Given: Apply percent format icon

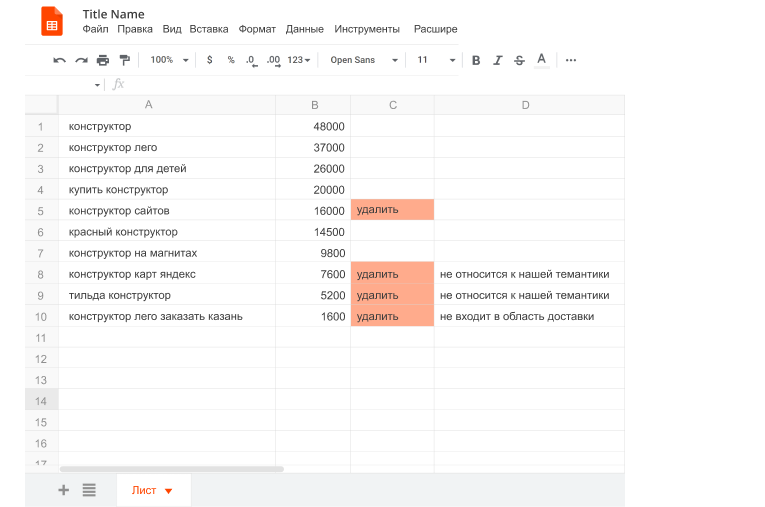Looking at the screenshot, I should pos(231,60).
